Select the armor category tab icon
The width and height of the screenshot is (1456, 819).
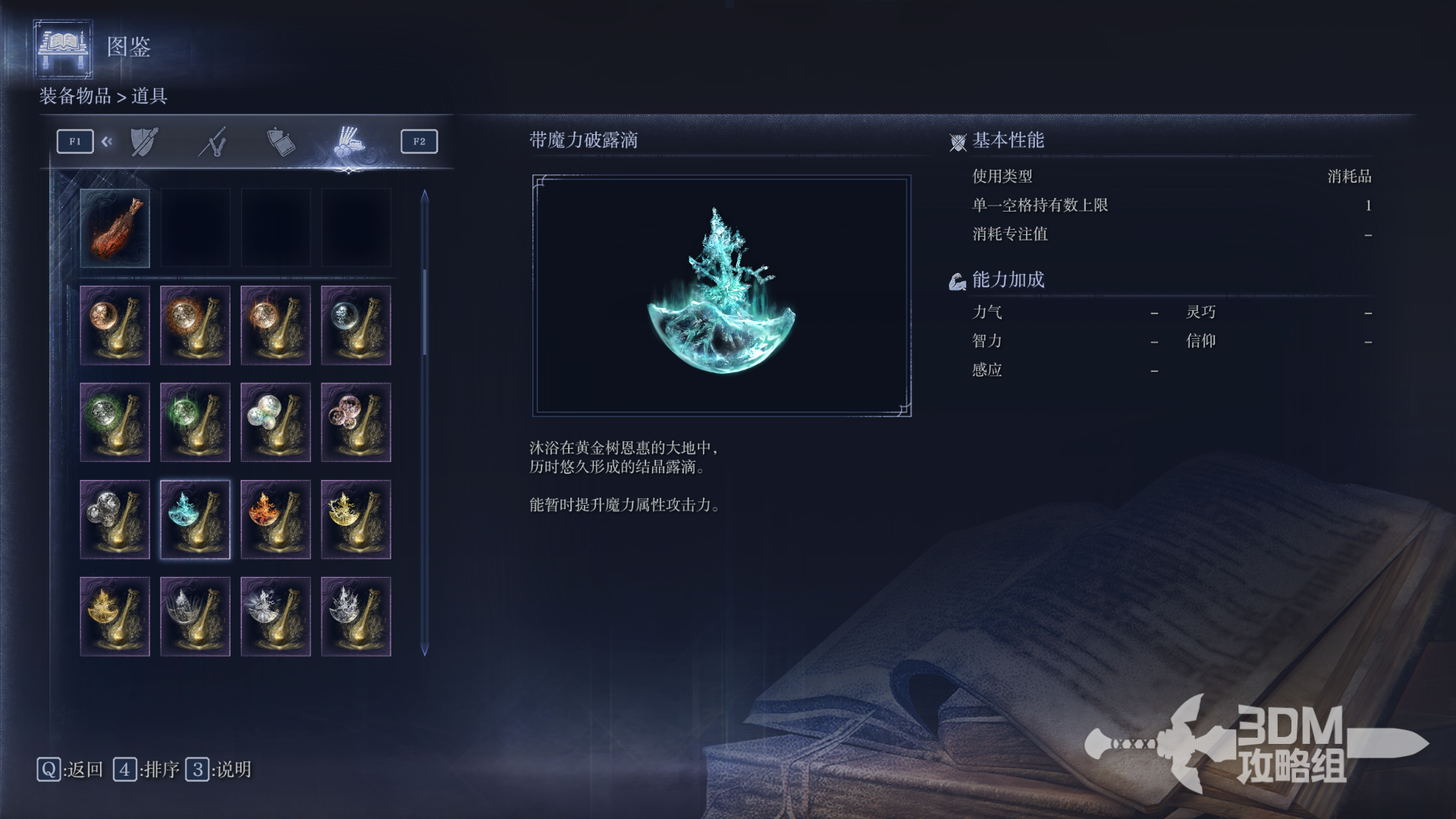coord(144,142)
